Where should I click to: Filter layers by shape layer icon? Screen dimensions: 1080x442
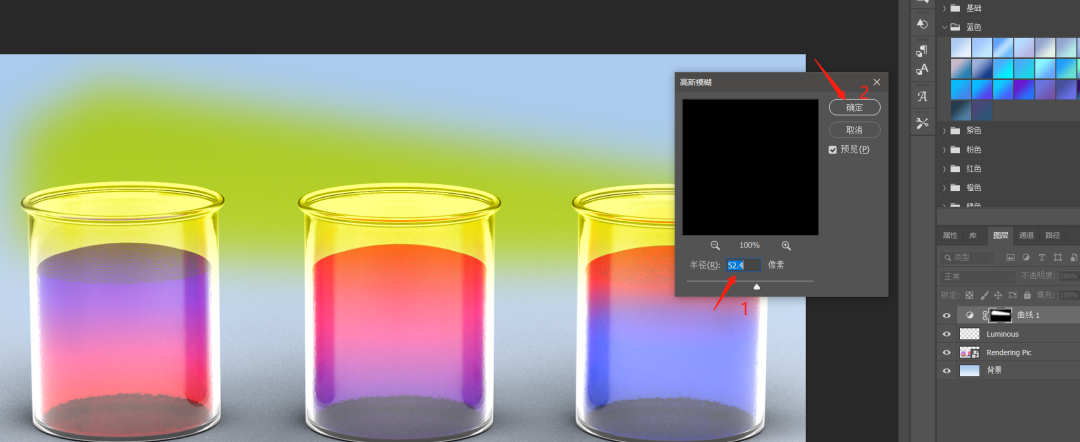point(1057,257)
